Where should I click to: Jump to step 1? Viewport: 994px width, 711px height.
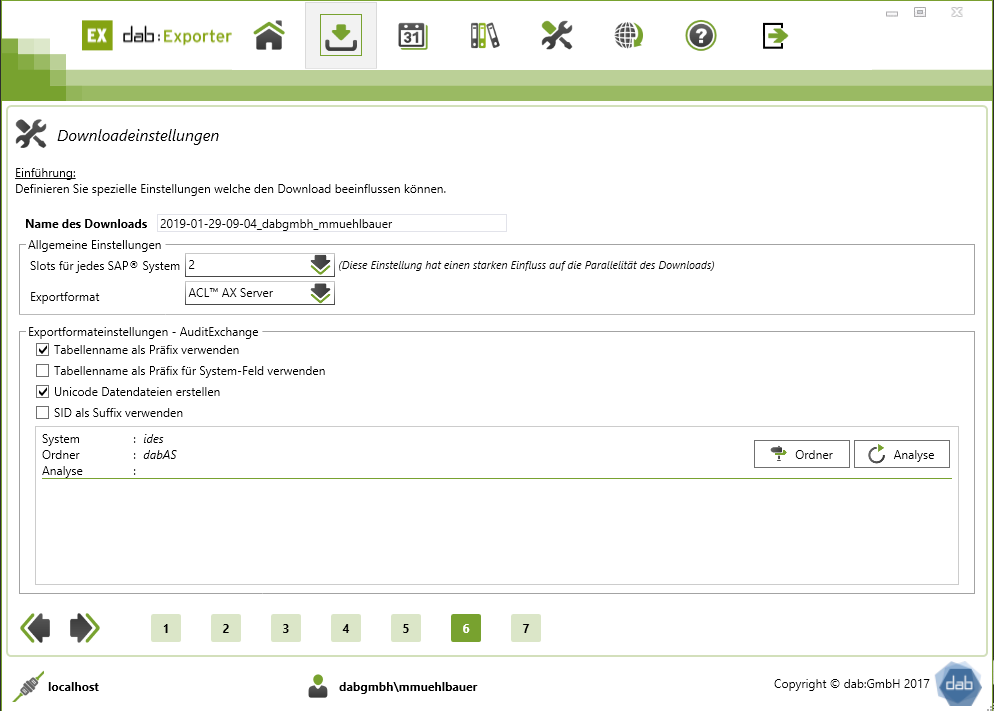click(x=166, y=628)
